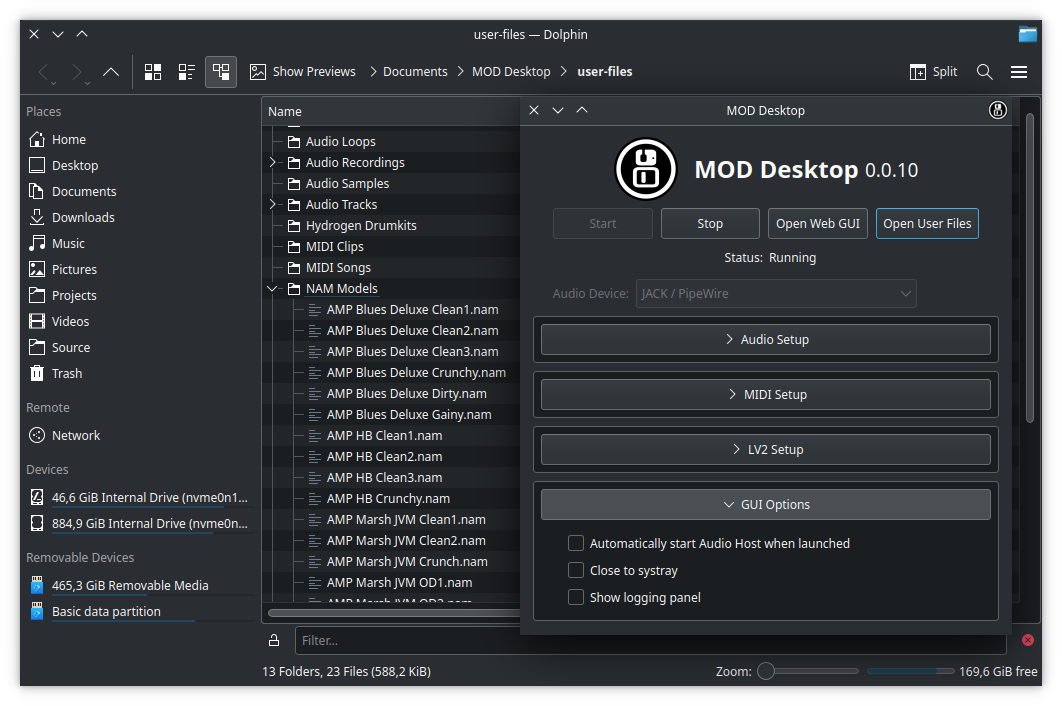Image resolution: width=1062 pixels, height=706 pixels.
Task: Navigate to MOD Desktop in the breadcrumb
Action: point(511,72)
